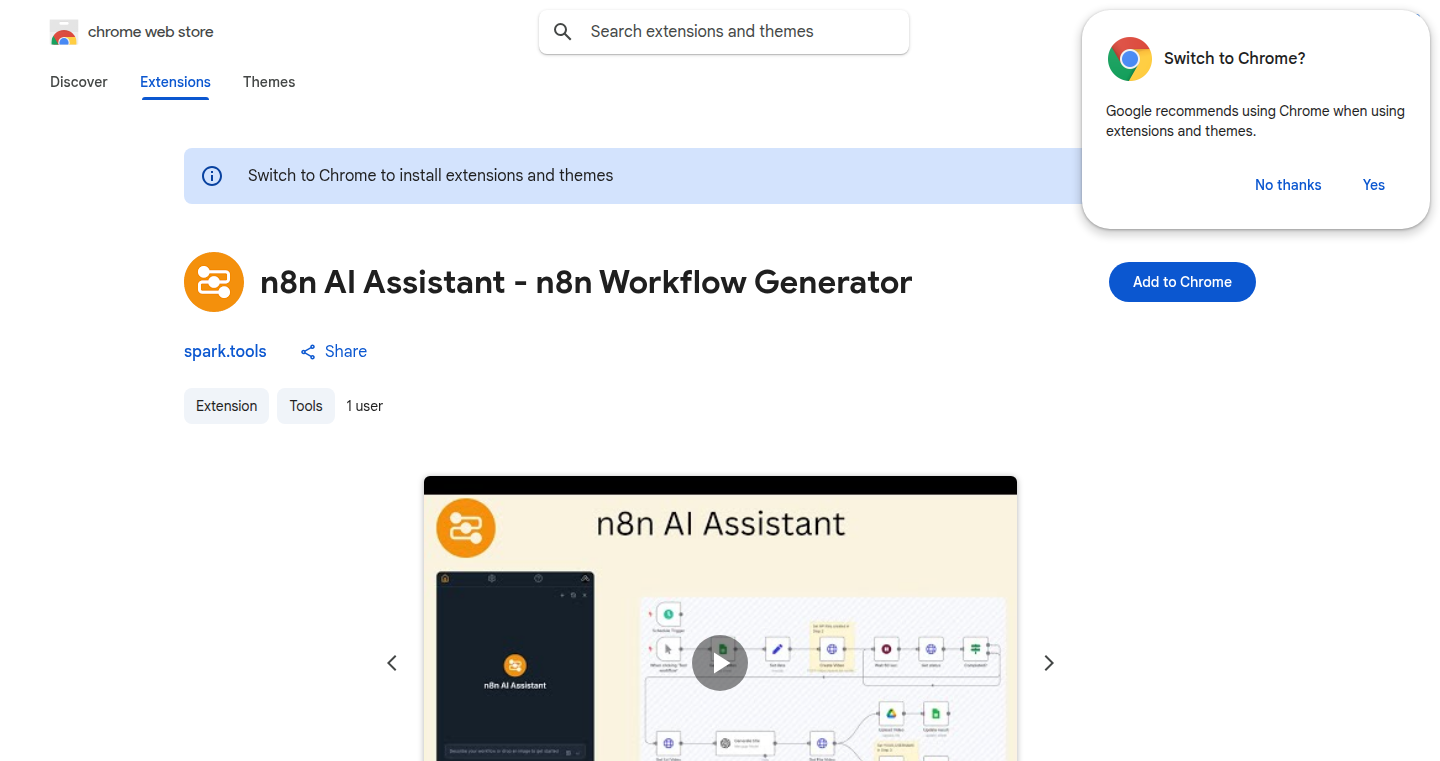Click the Extension category chip
Screen dimensions: 1440x761
[226, 406]
